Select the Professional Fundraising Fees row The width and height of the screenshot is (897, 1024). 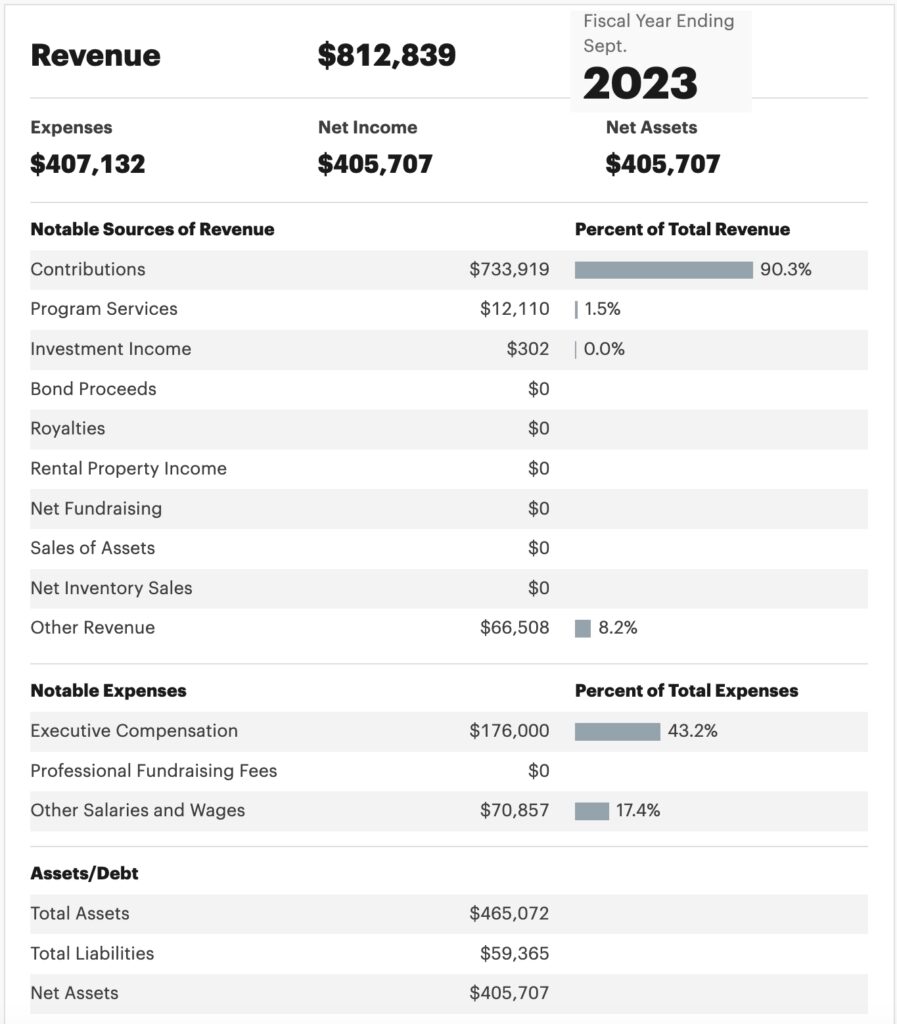(x=448, y=771)
